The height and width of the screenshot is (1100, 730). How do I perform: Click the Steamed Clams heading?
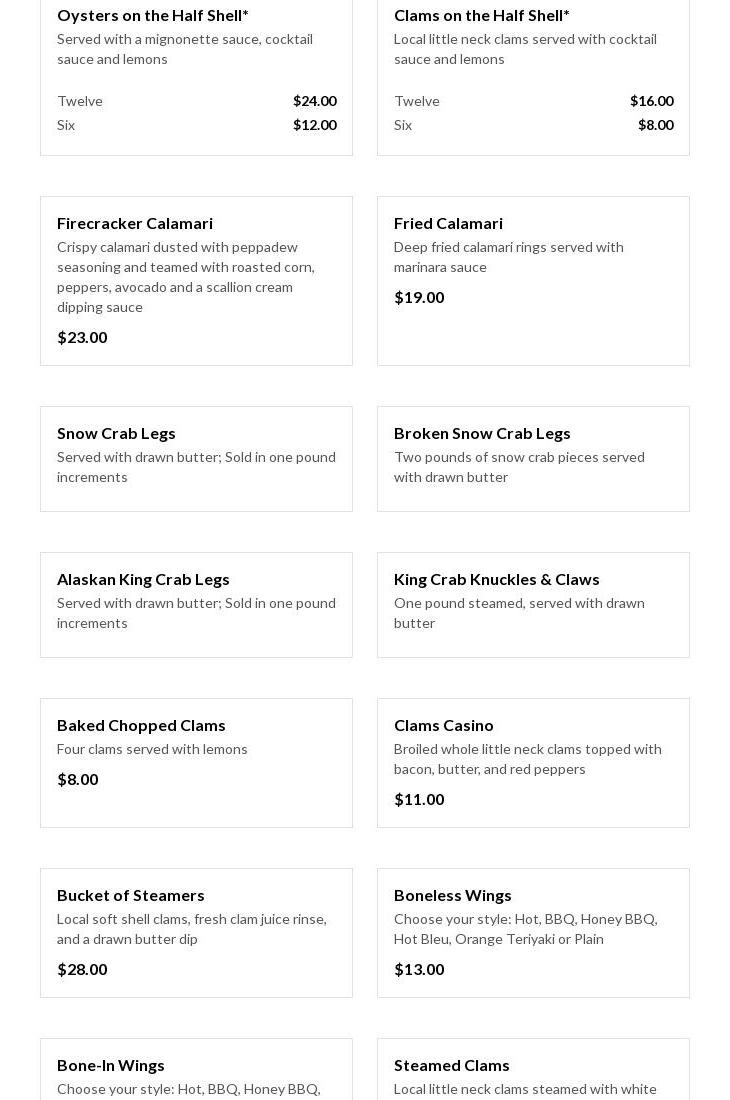(x=451, y=1065)
